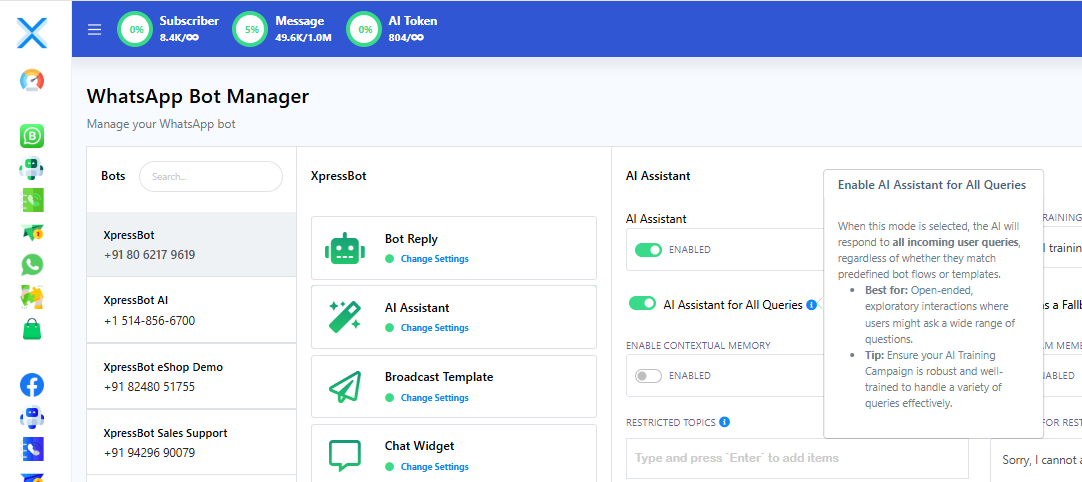This screenshot has height=482, width=1082.
Task: Click Change Settings under AI Assistant
Action: tap(434, 328)
